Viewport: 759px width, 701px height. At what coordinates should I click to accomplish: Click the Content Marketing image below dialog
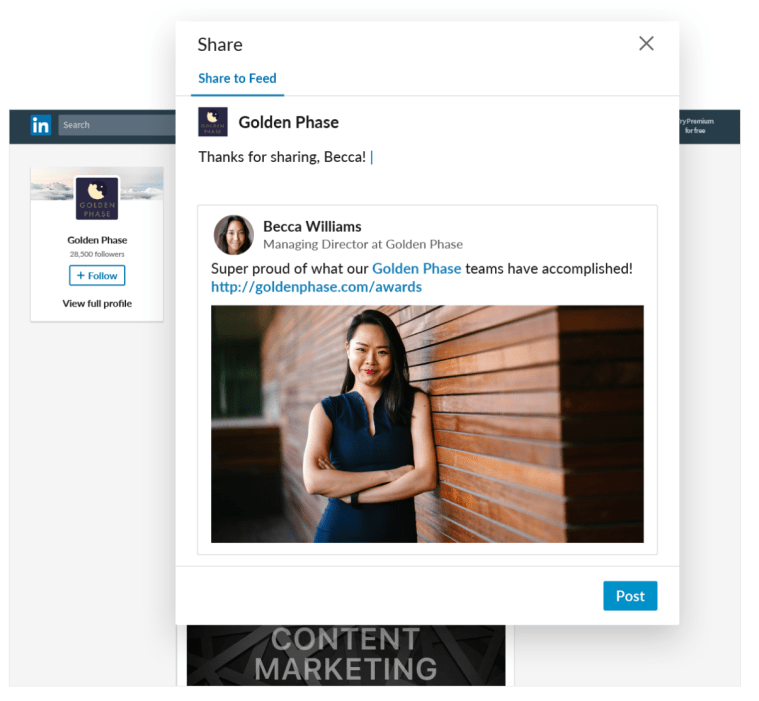click(x=345, y=655)
